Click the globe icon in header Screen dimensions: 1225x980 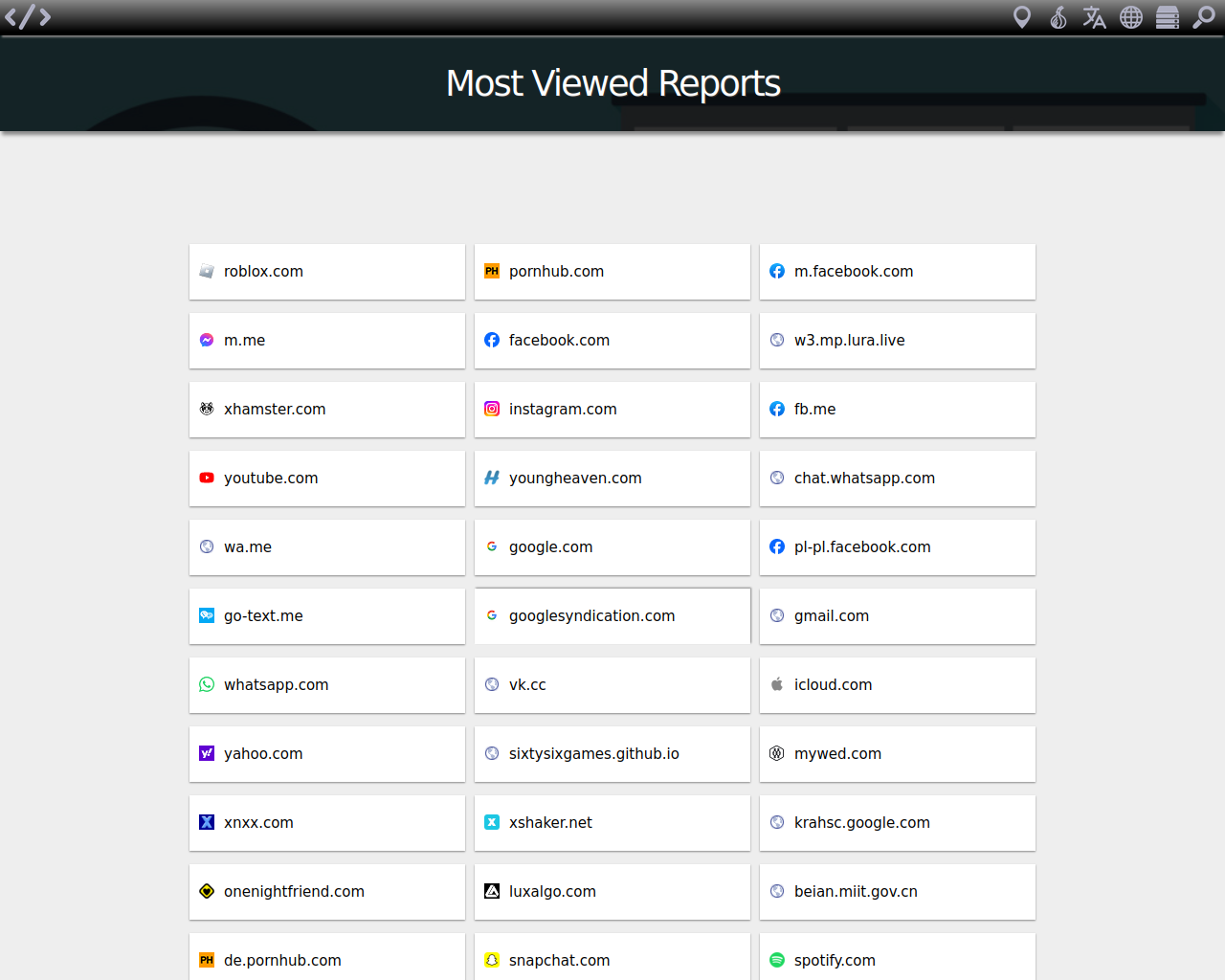tap(1131, 17)
